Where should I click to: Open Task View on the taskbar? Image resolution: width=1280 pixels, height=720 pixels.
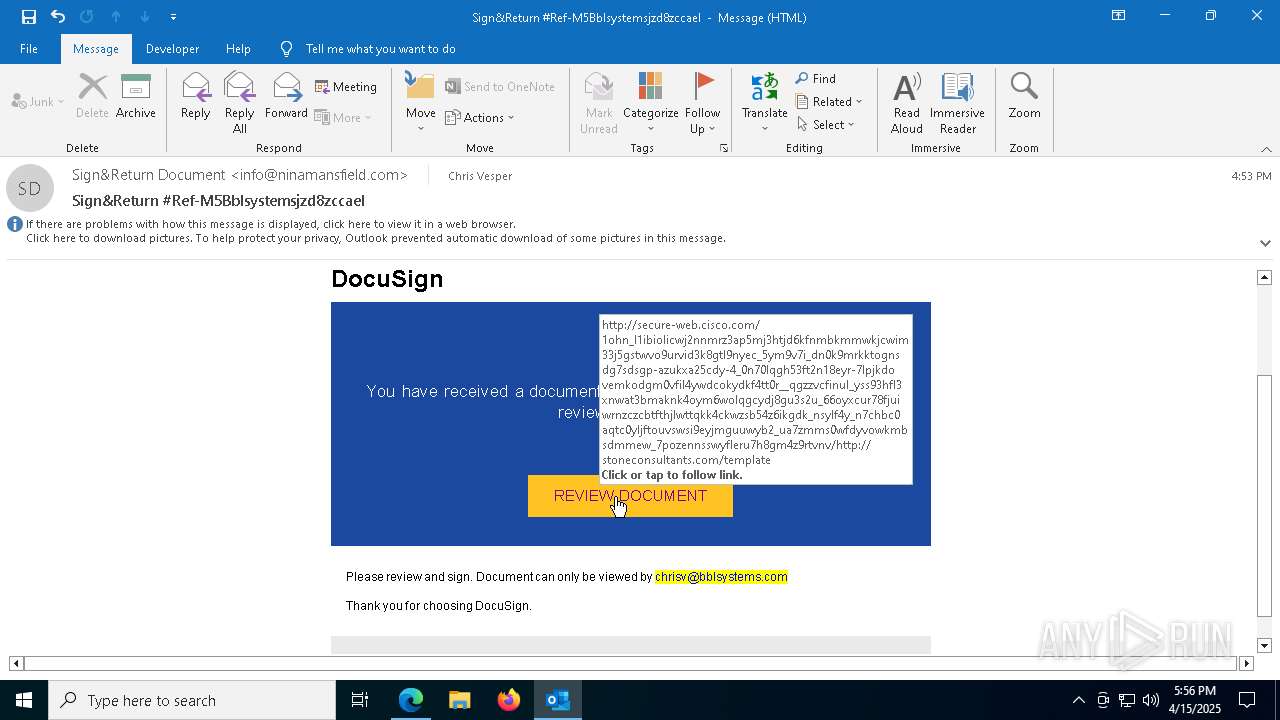coord(360,700)
